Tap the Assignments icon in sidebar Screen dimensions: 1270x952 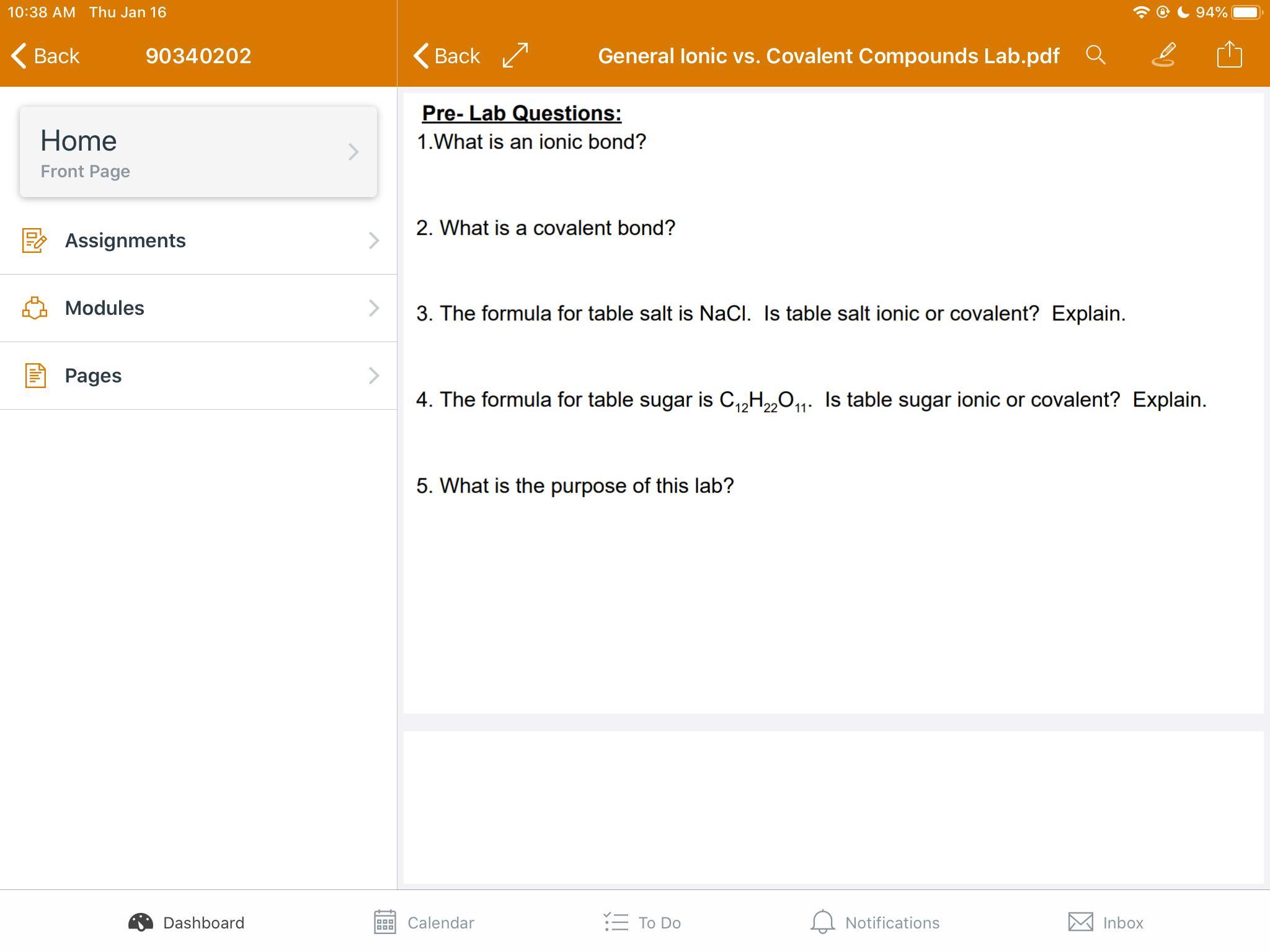pos(35,240)
